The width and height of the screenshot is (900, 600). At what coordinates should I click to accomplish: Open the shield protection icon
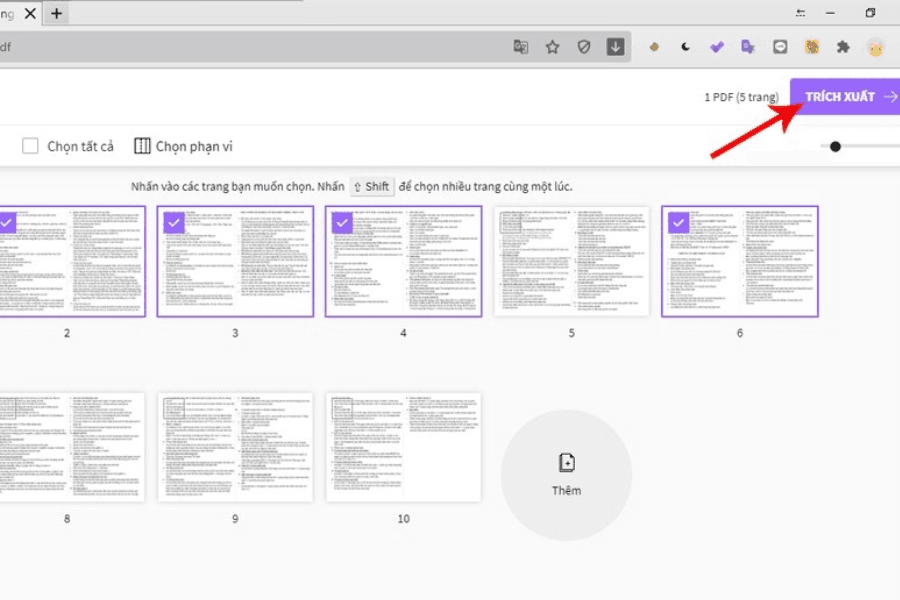click(584, 46)
